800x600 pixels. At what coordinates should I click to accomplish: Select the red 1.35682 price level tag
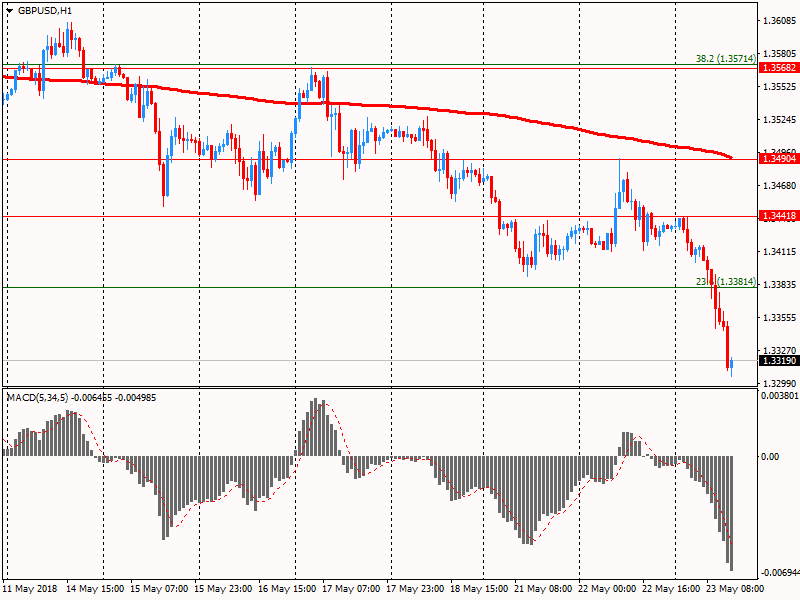778,67
